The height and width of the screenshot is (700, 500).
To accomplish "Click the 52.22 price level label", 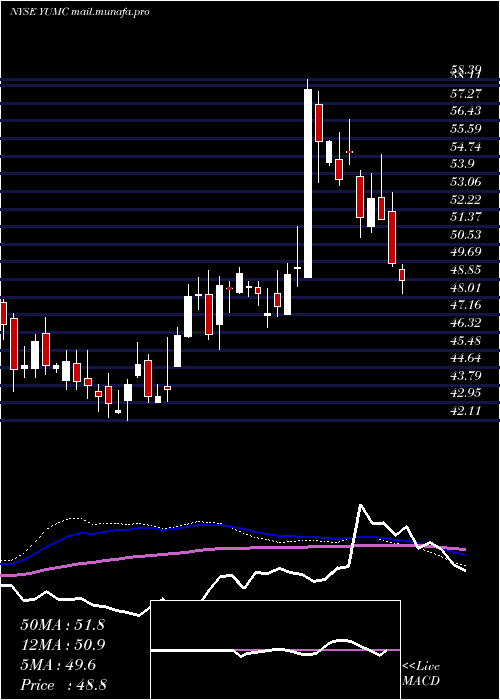I will [466, 199].
